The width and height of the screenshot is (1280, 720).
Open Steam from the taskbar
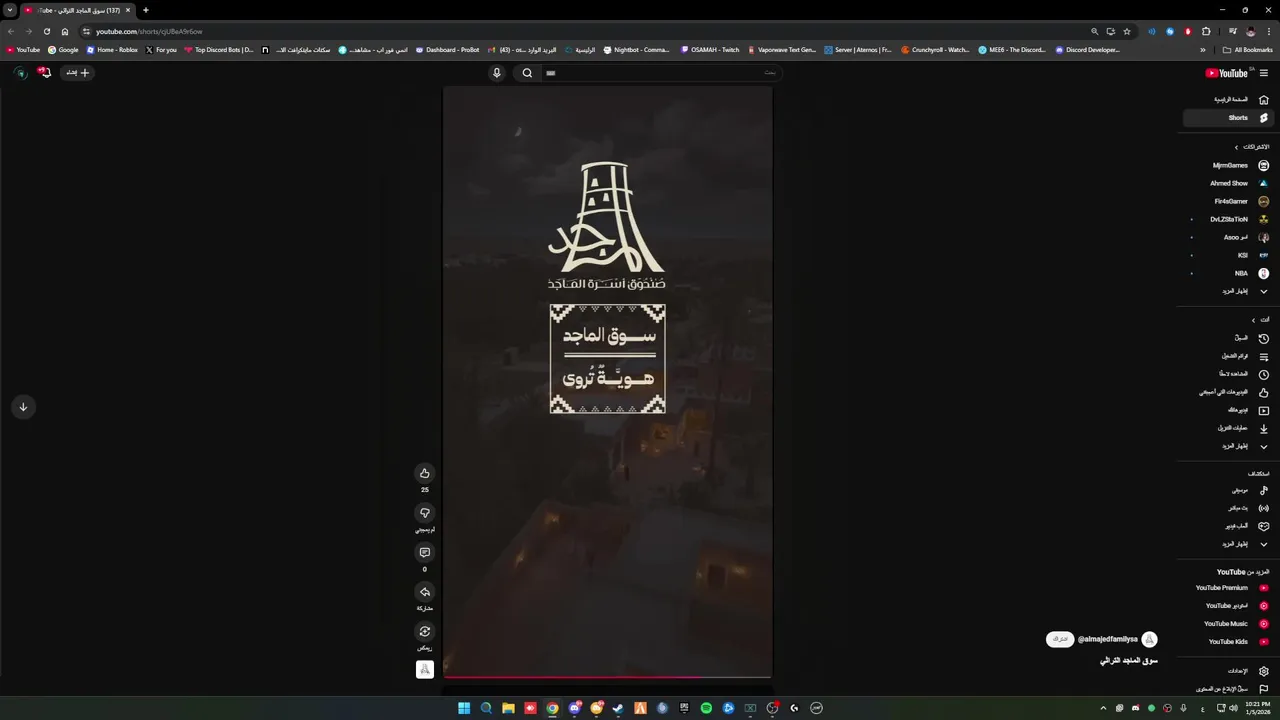tap(618, 708)
